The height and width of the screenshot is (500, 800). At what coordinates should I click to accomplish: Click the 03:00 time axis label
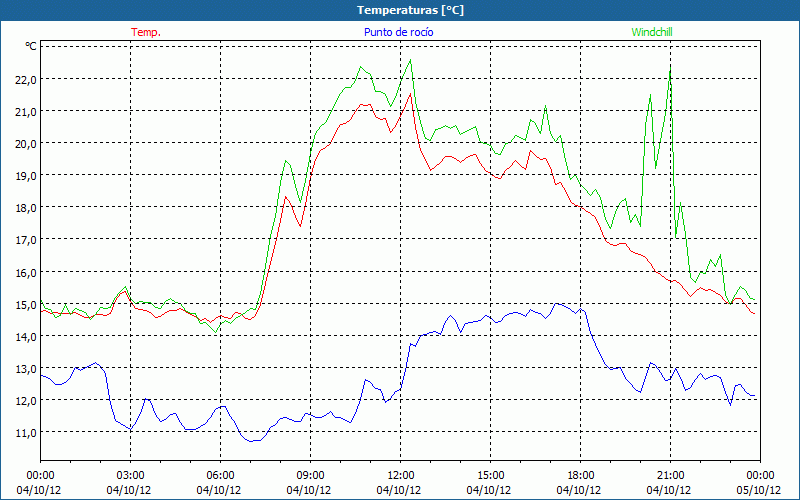pyautogui.click(x=130, y=476)
